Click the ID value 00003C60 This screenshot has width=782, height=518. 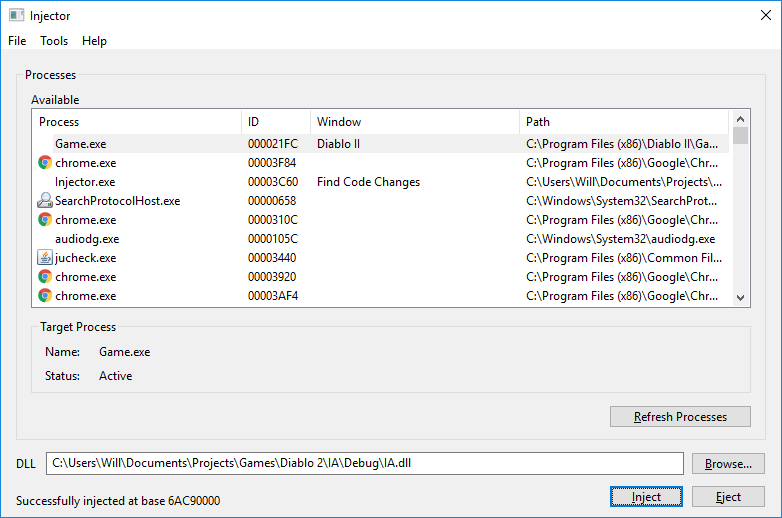tap(273, 182)
